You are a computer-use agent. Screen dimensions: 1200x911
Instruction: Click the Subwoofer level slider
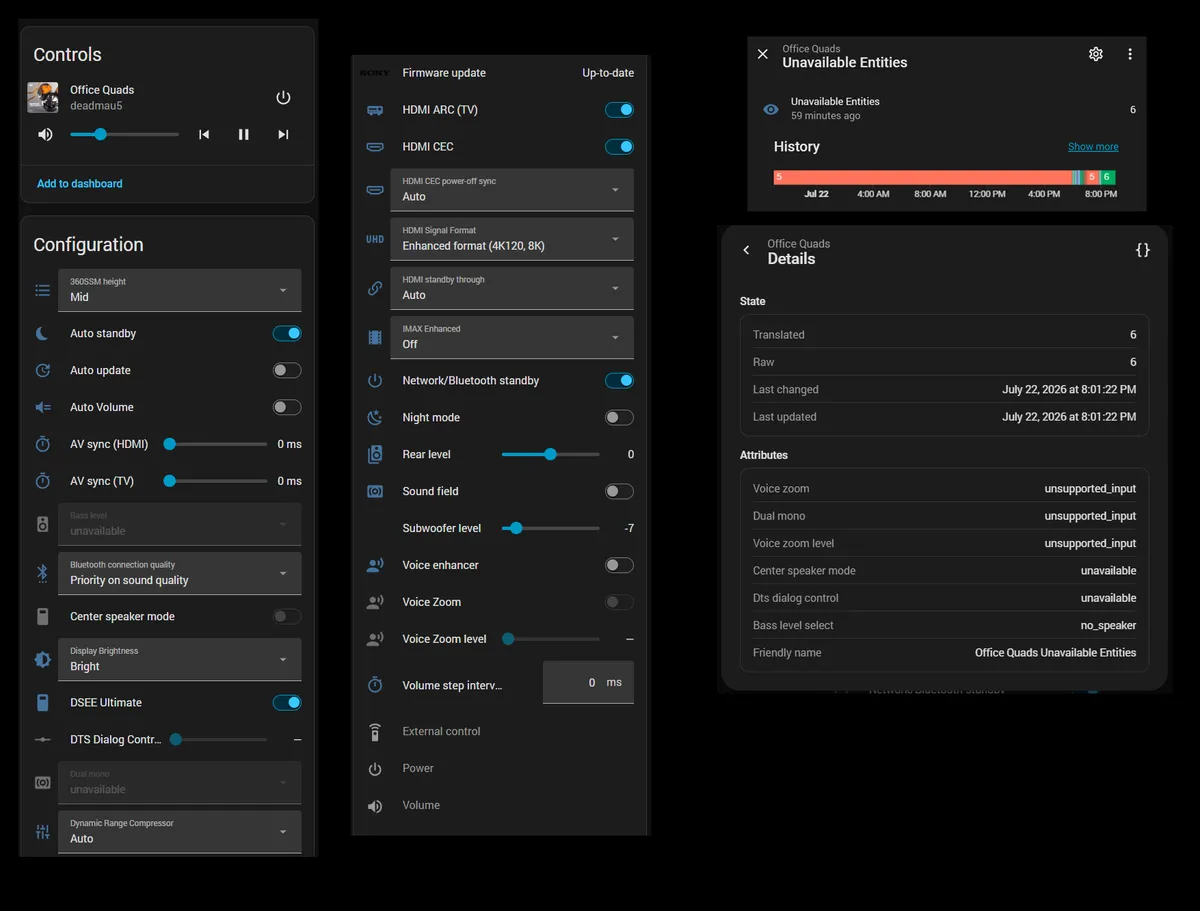[551, 528]
